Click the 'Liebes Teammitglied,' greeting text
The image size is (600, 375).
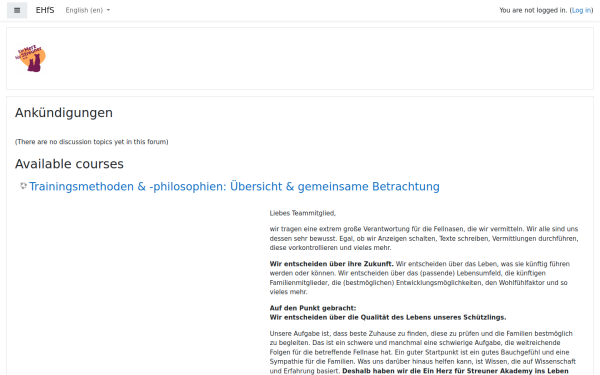point(303,213)
